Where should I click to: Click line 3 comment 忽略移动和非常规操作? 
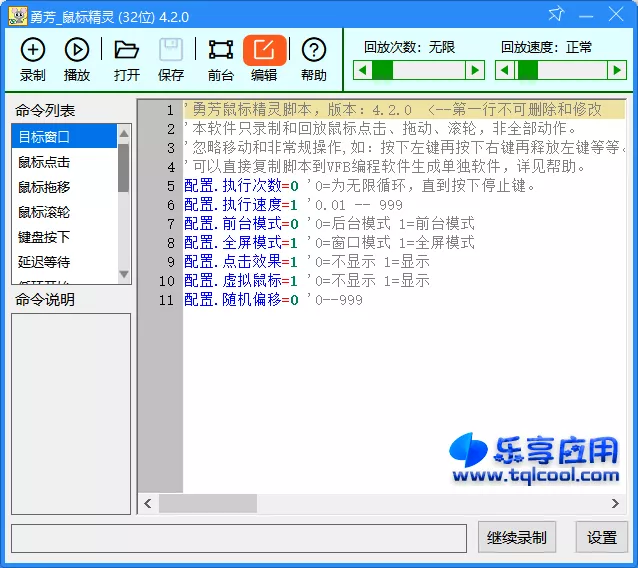[x=404, y=147]
